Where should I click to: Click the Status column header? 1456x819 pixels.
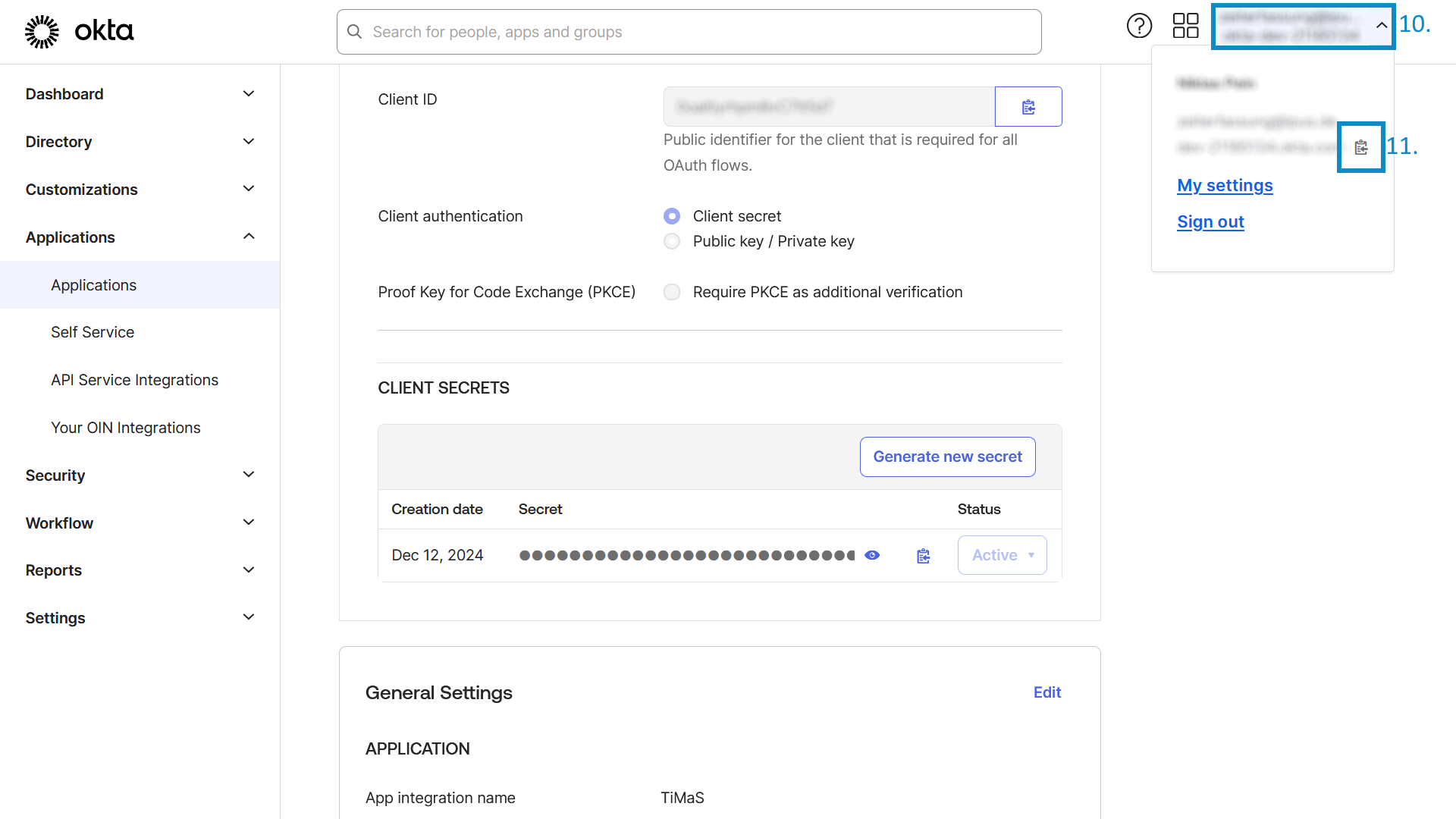tap(978, 510)
